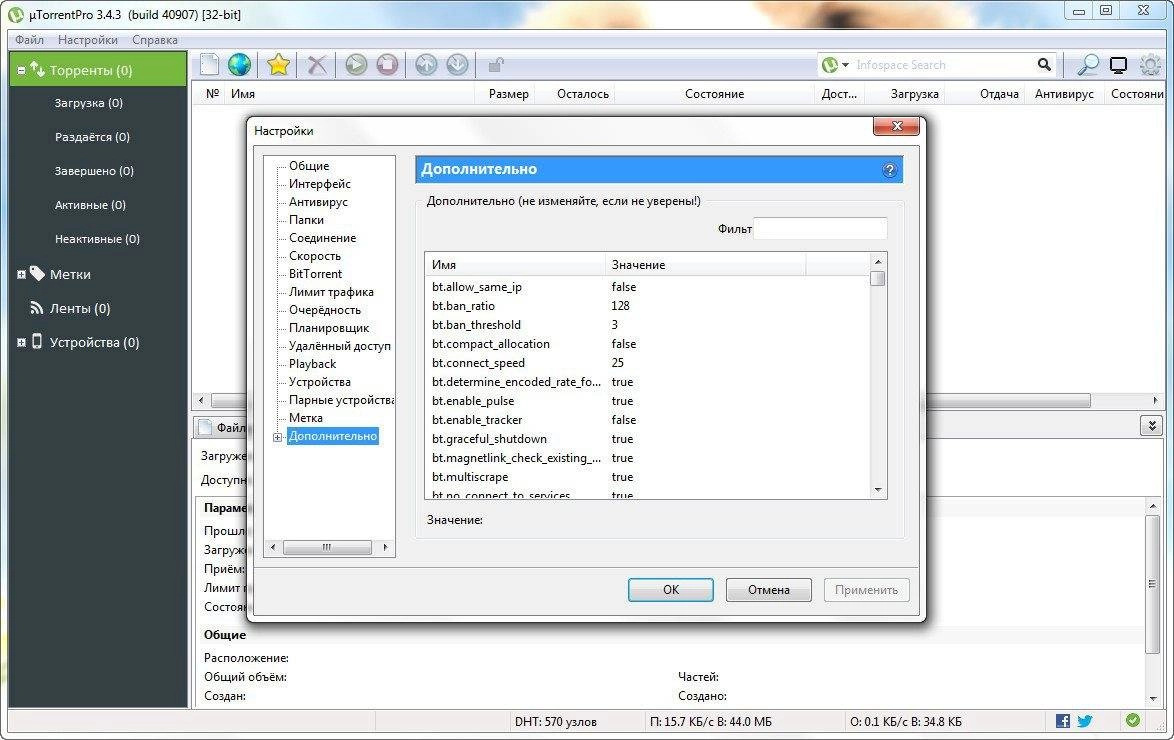The width and height of the screenshot is (1174, 740).
Task: Click detail pane collapse chevron button
Action: [1152, 426]
